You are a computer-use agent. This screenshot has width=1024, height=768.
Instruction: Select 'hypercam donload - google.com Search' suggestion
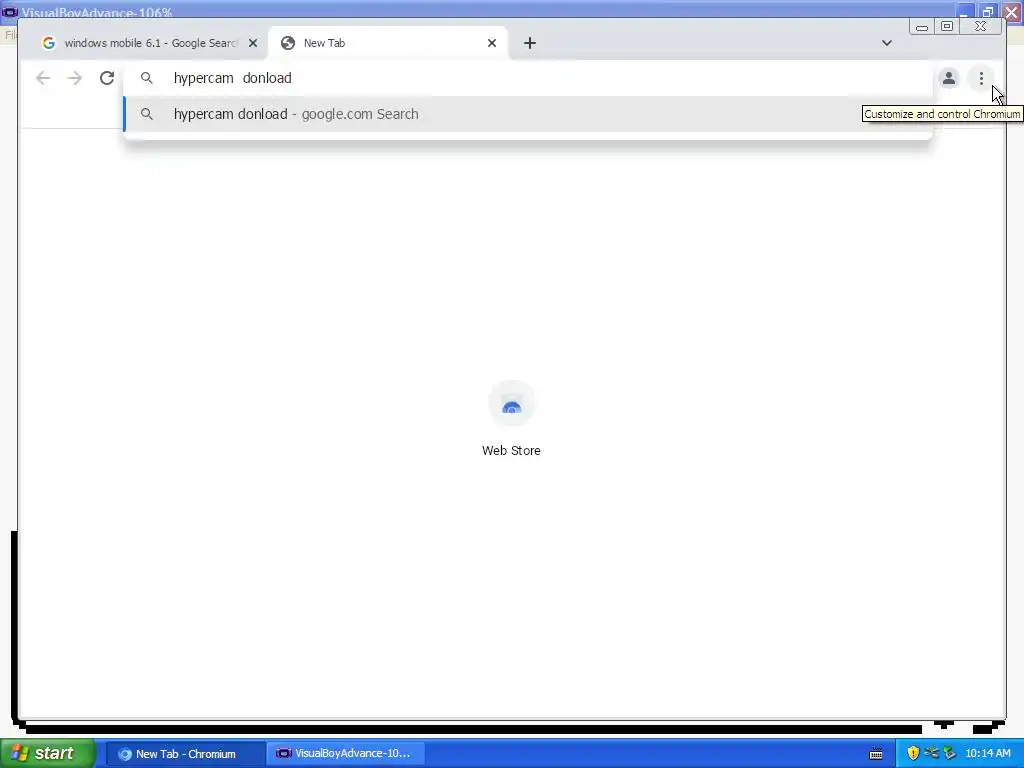[x=526, y=114]
